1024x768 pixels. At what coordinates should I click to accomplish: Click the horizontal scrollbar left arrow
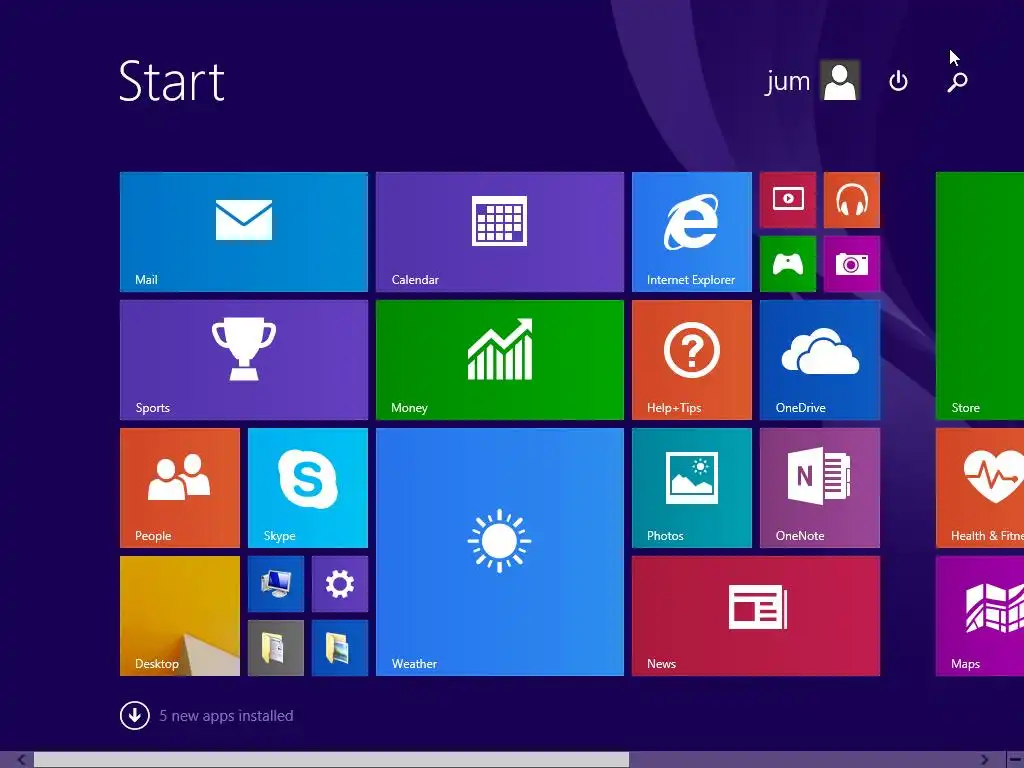pos(20,760)
